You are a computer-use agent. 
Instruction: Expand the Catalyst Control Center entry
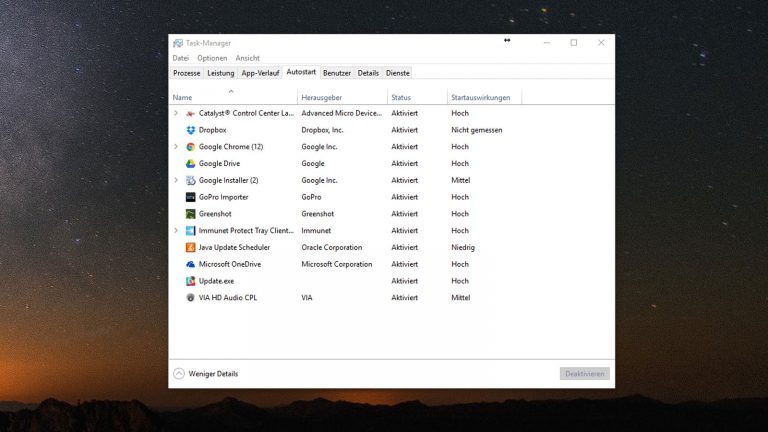pyautogui.click(x=176, y=113)
